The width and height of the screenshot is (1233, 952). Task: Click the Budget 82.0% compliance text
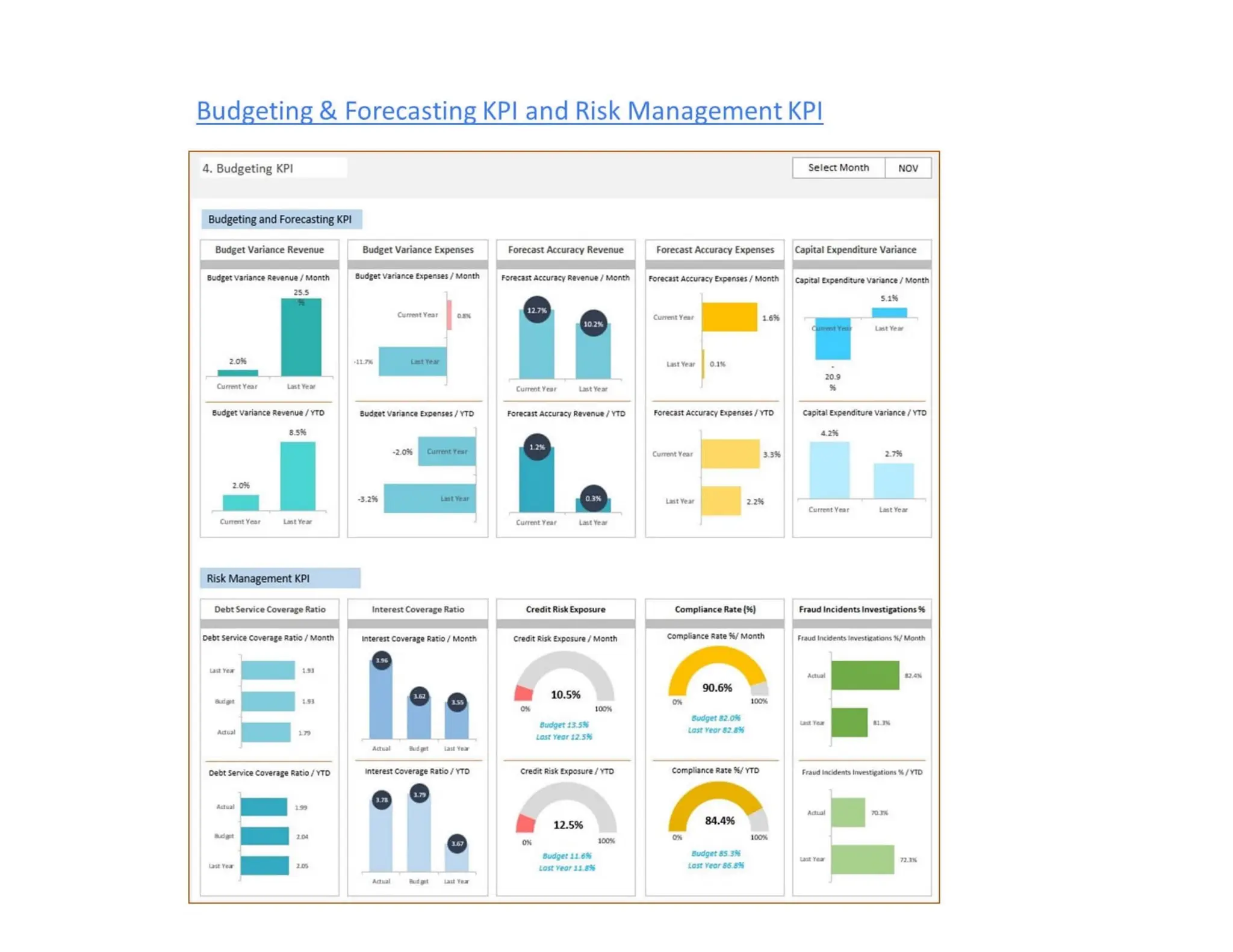[x=716, y=718]
